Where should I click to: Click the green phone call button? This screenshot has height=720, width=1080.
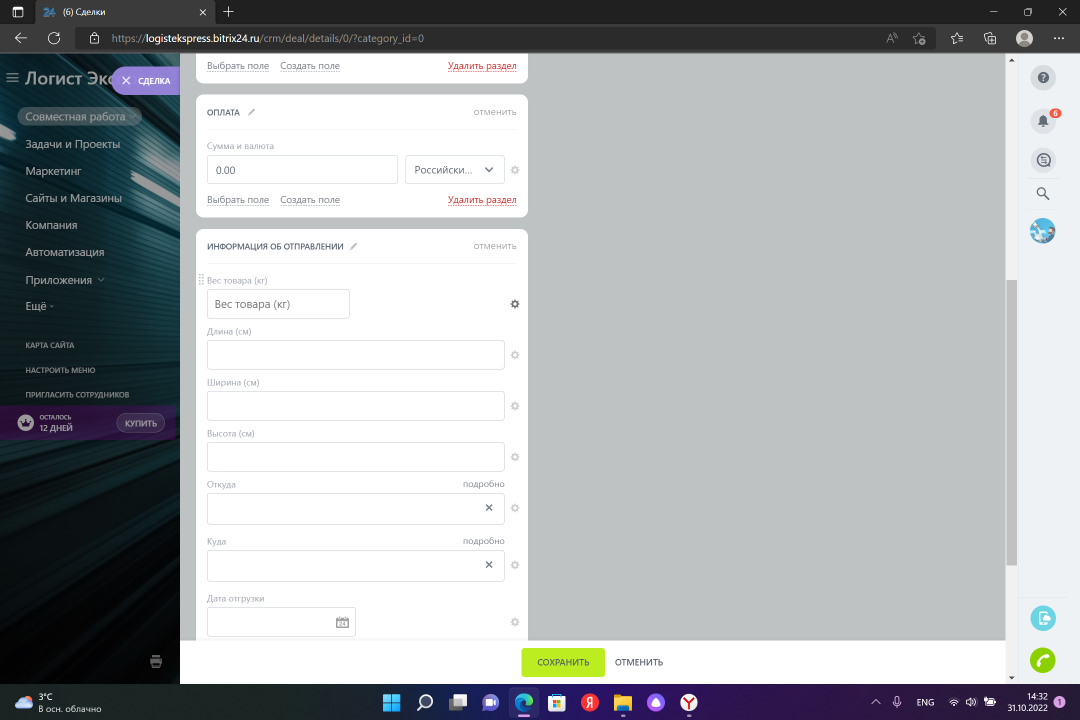1043,661
